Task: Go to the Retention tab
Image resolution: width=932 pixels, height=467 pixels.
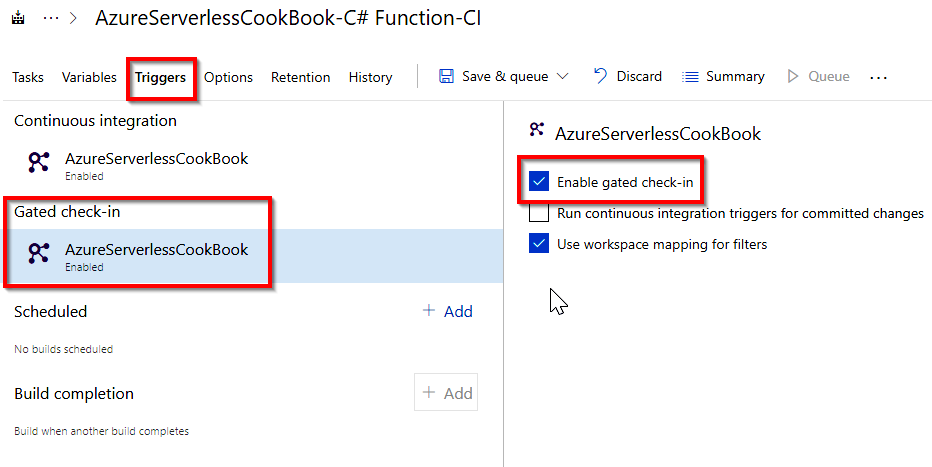Action: (300, 77)
